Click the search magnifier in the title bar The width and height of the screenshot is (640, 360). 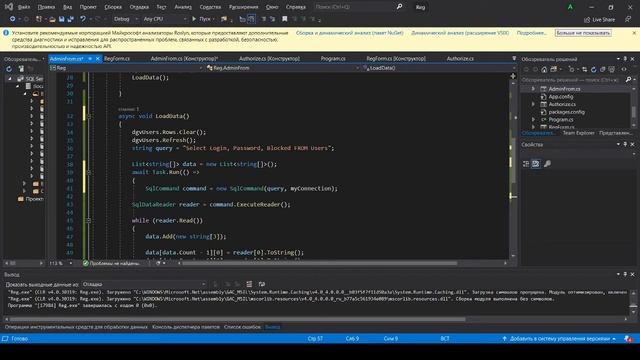tap(399, 7)
